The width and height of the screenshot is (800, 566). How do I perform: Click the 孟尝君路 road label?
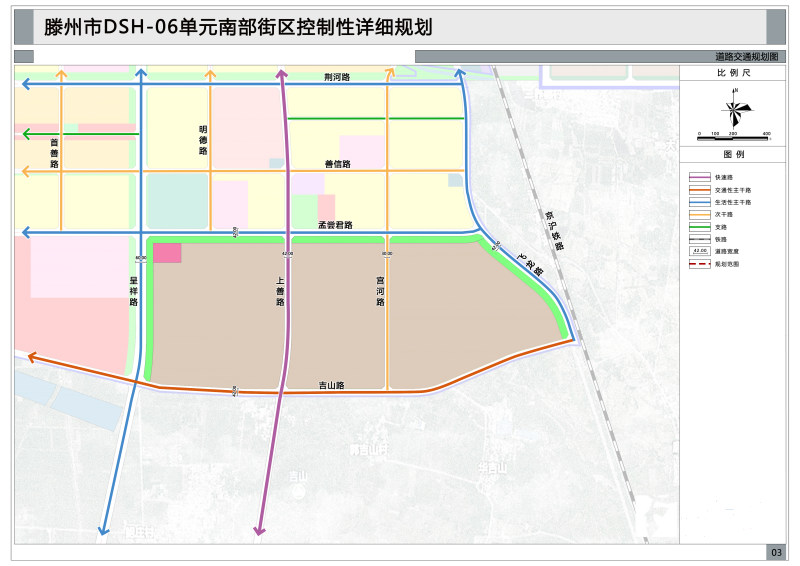(335, 225)
